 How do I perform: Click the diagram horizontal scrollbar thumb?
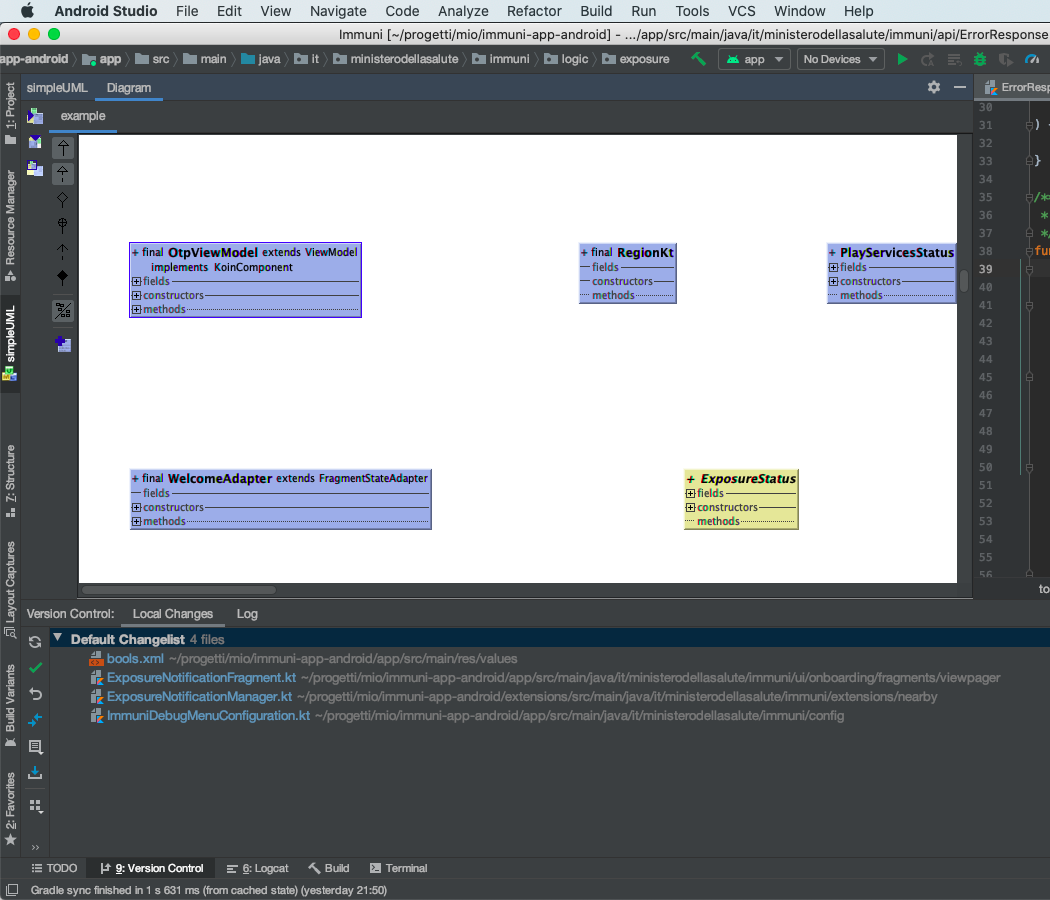tap(179, 590)
